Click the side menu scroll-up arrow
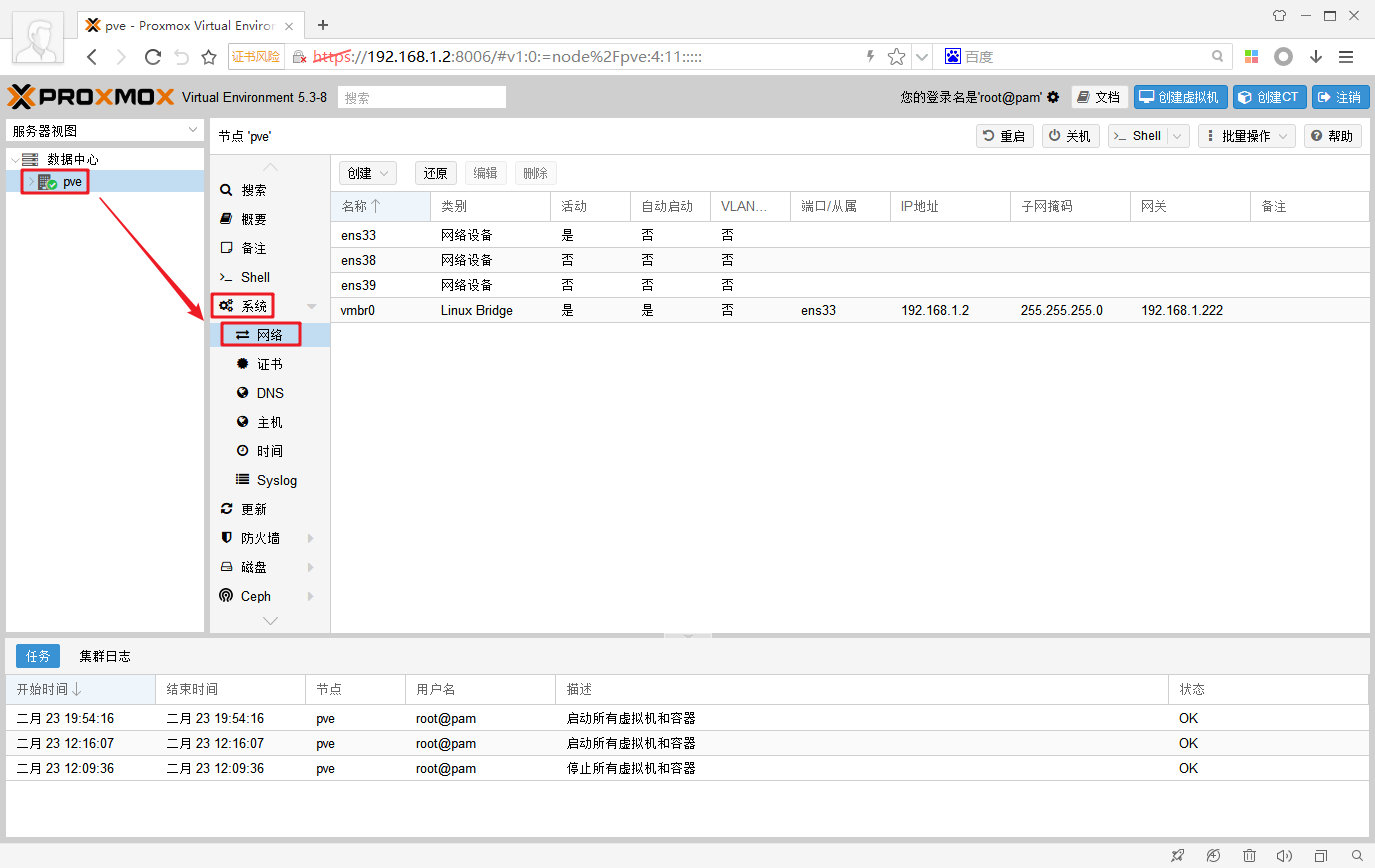This screenshot has height=868, width=1375. pyautogui.click(x=270, y=166)
